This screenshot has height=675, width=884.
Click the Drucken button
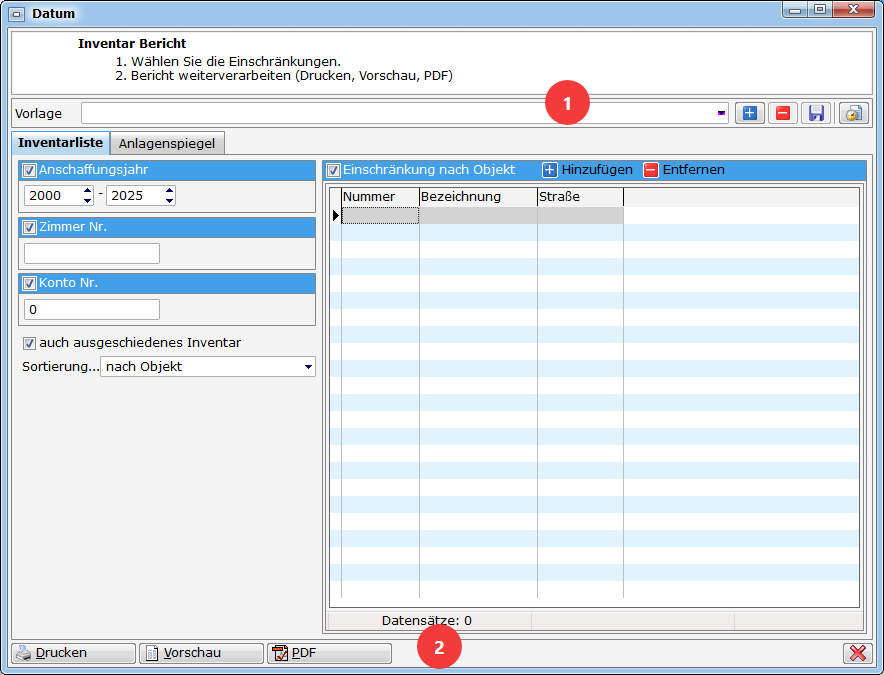73,653
